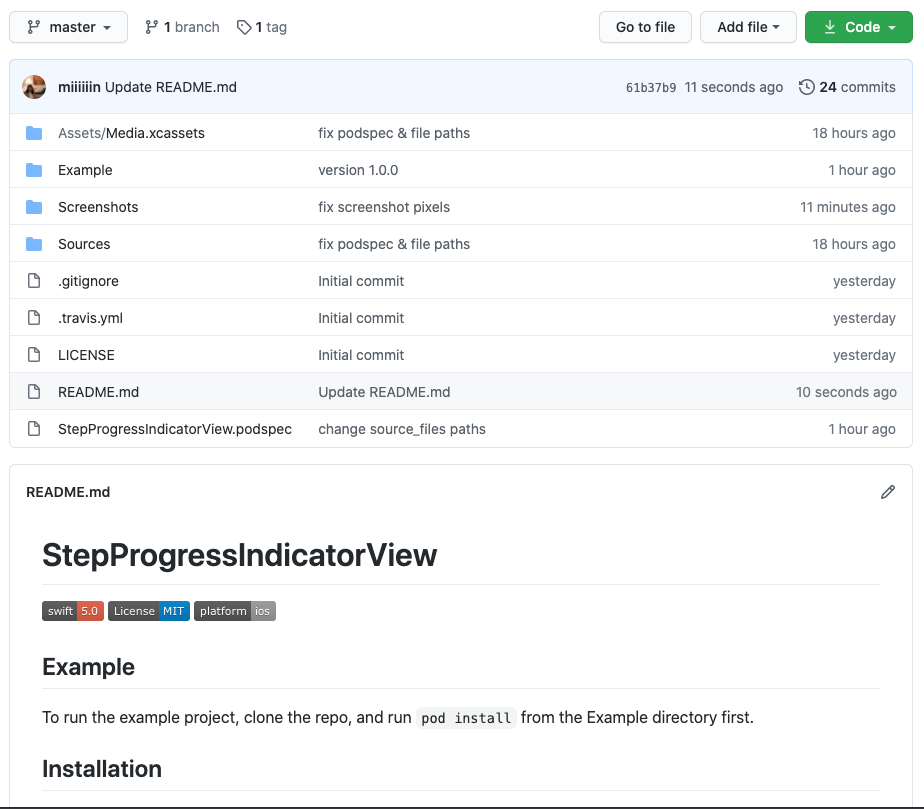The image size is (924, 809).
Task: Open the 'fix screenshot pixels' commit message
Action: (384, 207)
